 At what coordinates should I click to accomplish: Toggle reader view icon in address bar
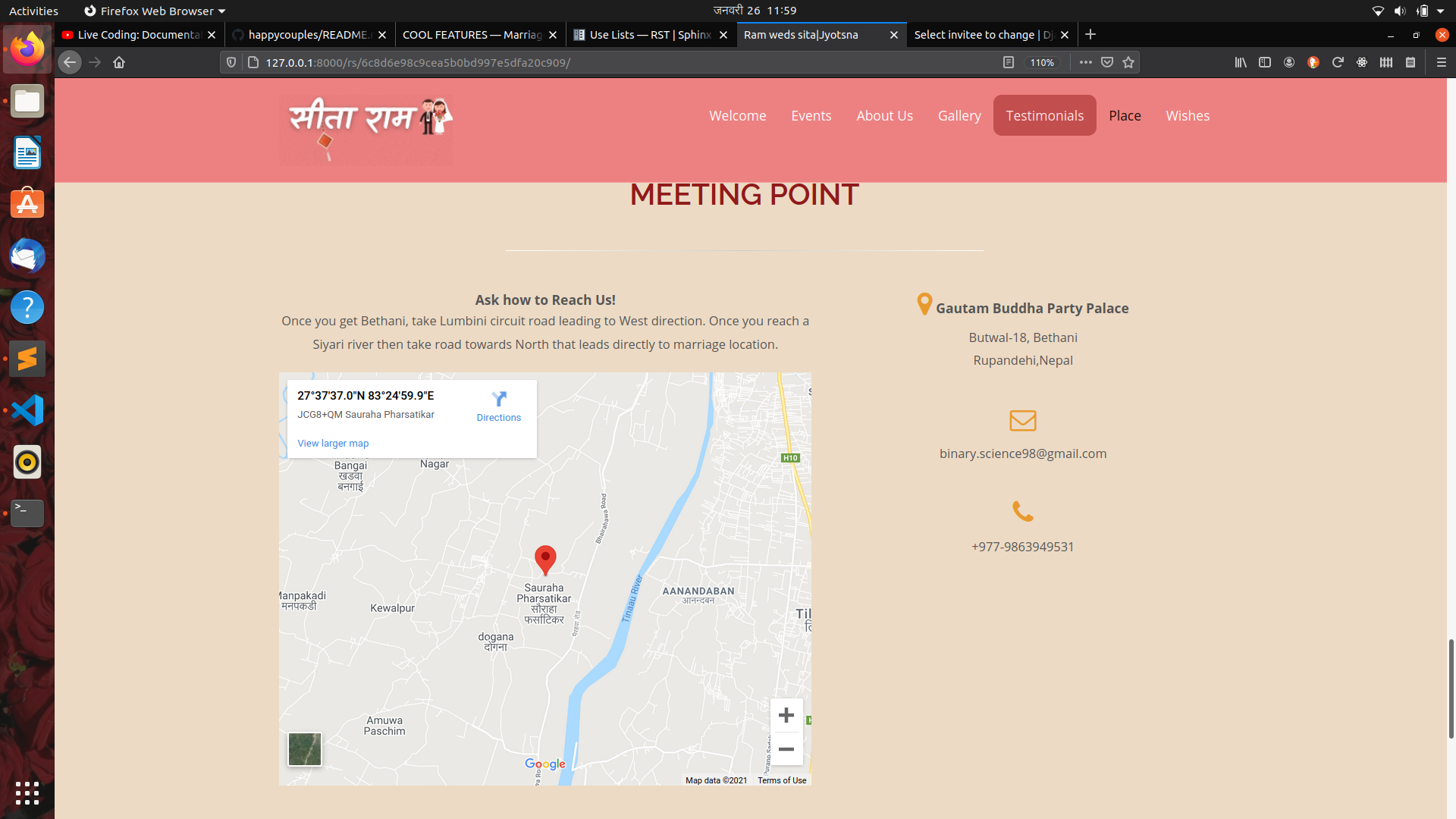click(1008, 62)
